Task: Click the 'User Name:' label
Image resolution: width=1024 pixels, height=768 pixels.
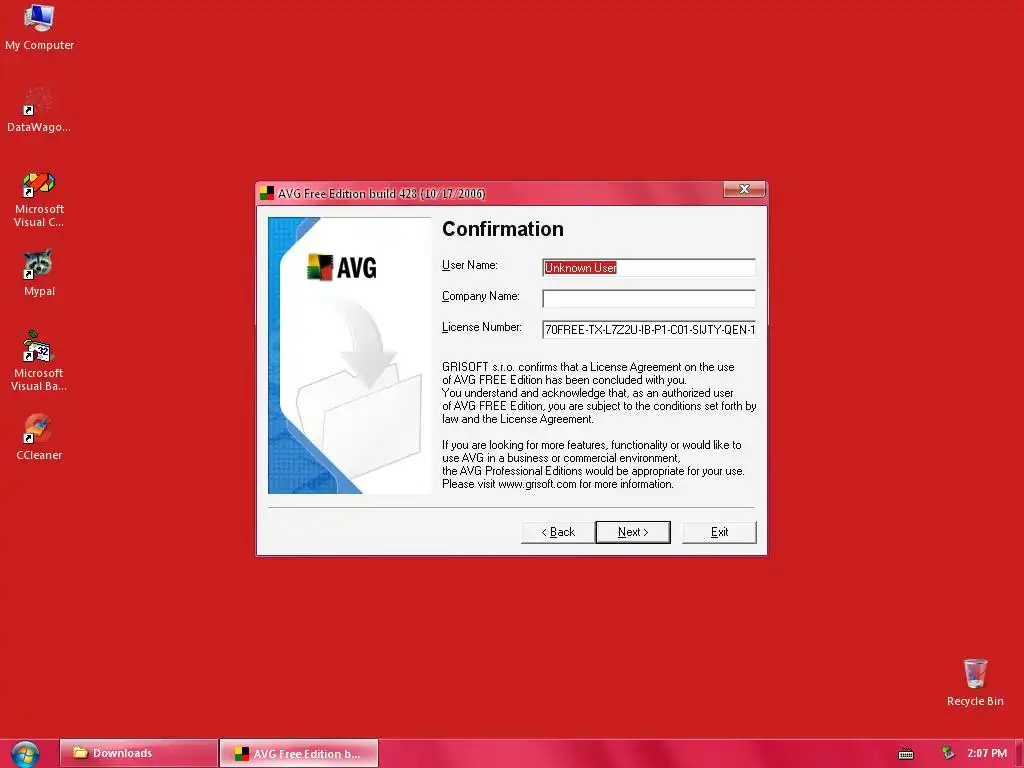Action: [x=470, y=265]
